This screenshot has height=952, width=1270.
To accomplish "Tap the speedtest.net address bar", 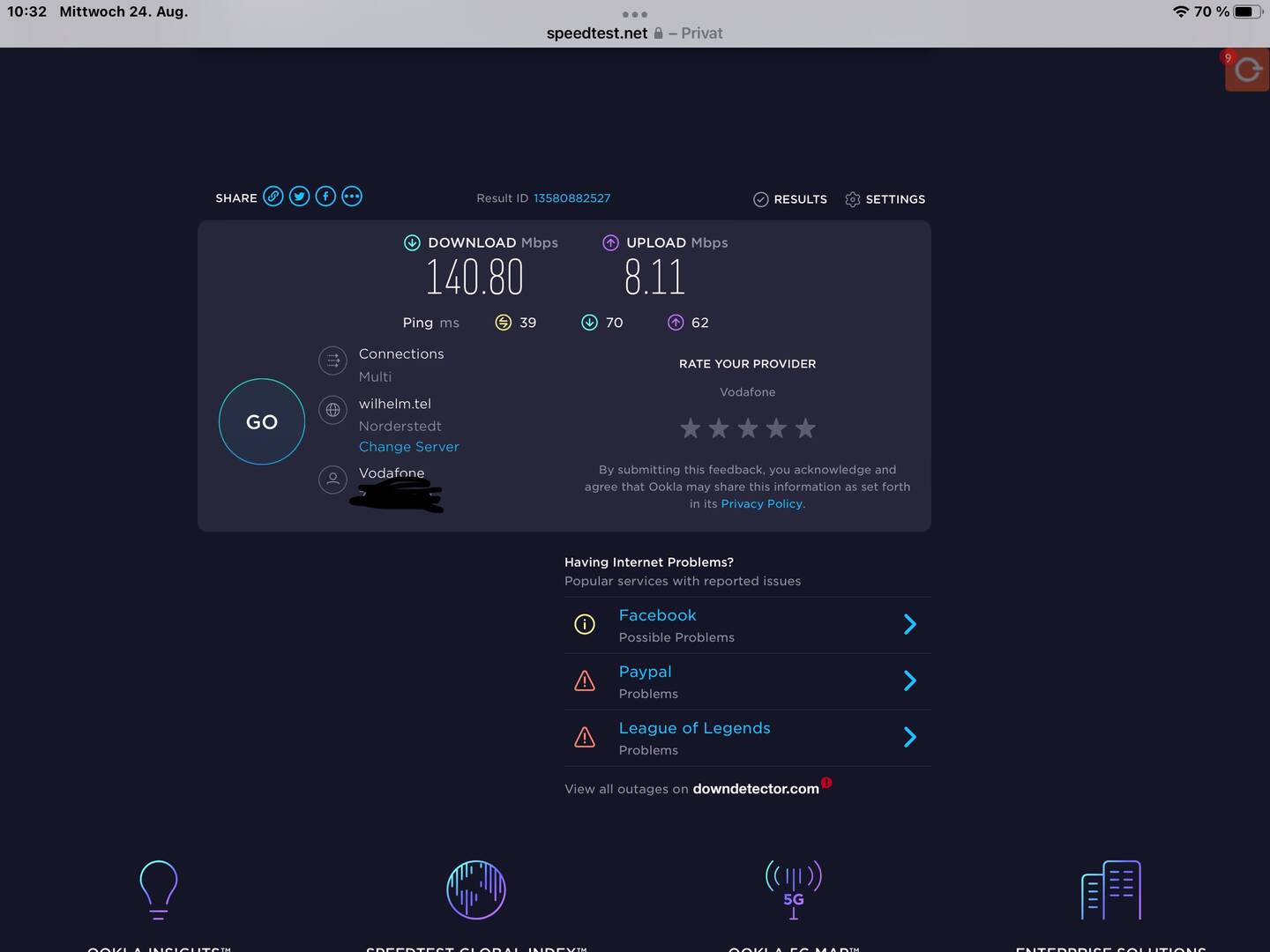I will point(634,33).
